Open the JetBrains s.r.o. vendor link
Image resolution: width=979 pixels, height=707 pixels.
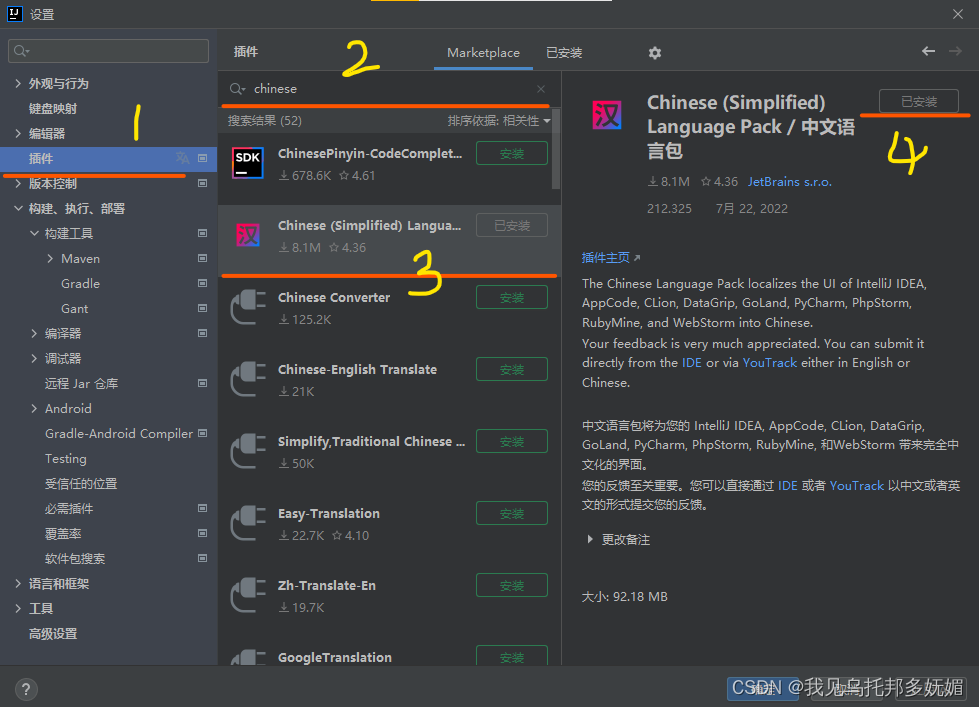point(789,182)
